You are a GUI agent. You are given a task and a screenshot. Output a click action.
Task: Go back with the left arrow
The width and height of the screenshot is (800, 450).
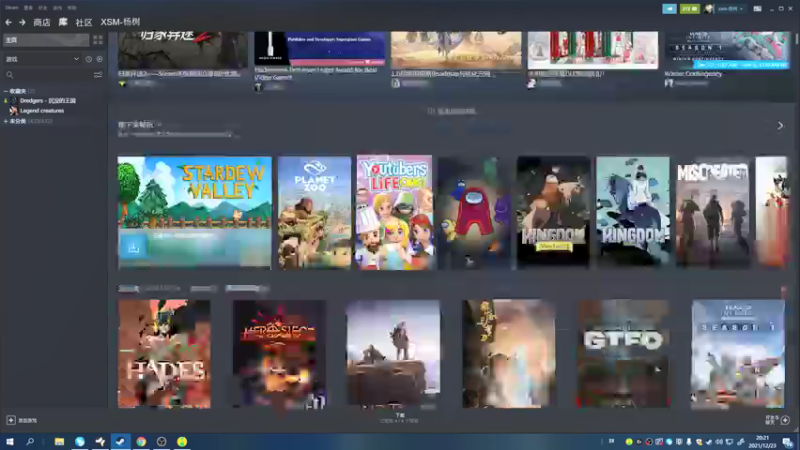8,22
